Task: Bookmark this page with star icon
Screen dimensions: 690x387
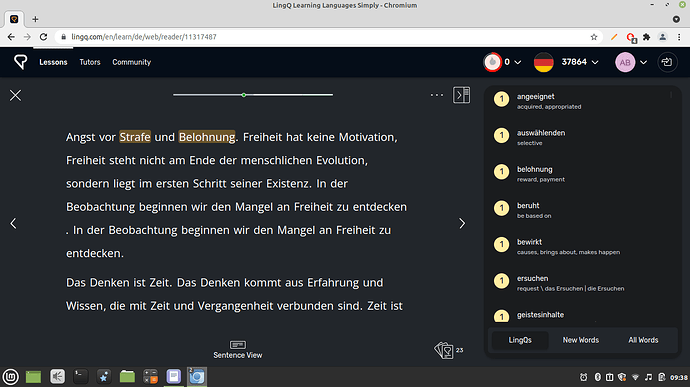Action: tap(594, 37)
